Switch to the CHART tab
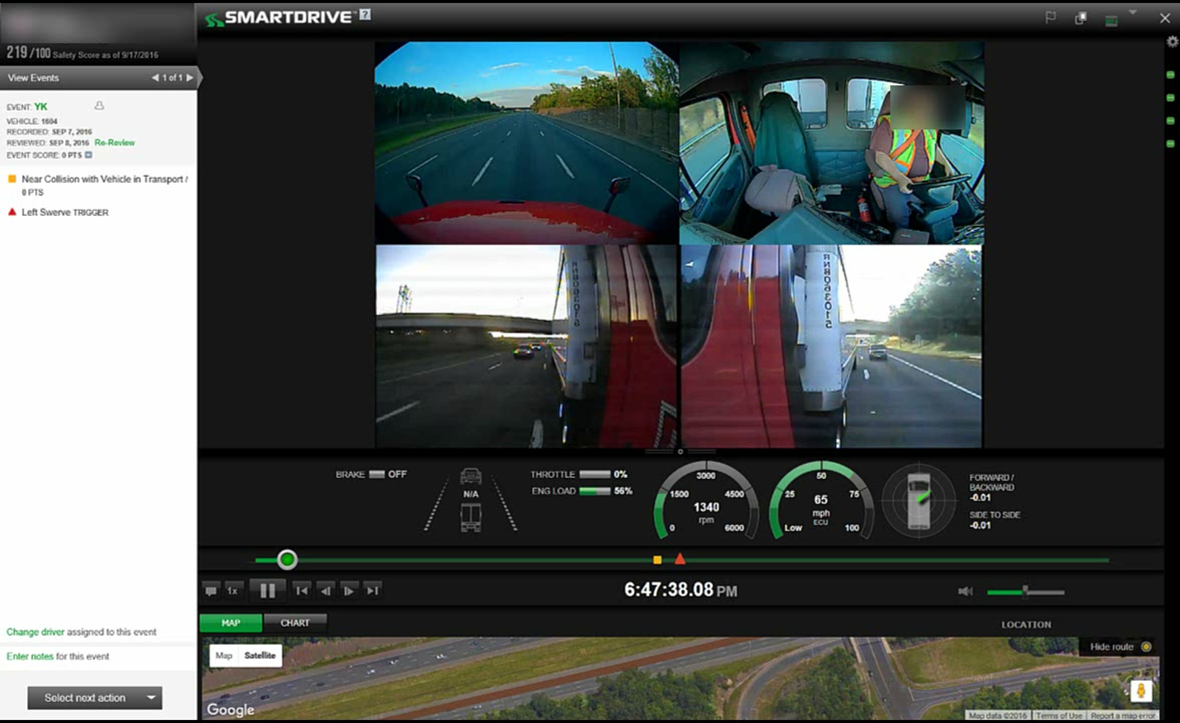Viewport: 1180px width, 723px height. pos(296,622)
